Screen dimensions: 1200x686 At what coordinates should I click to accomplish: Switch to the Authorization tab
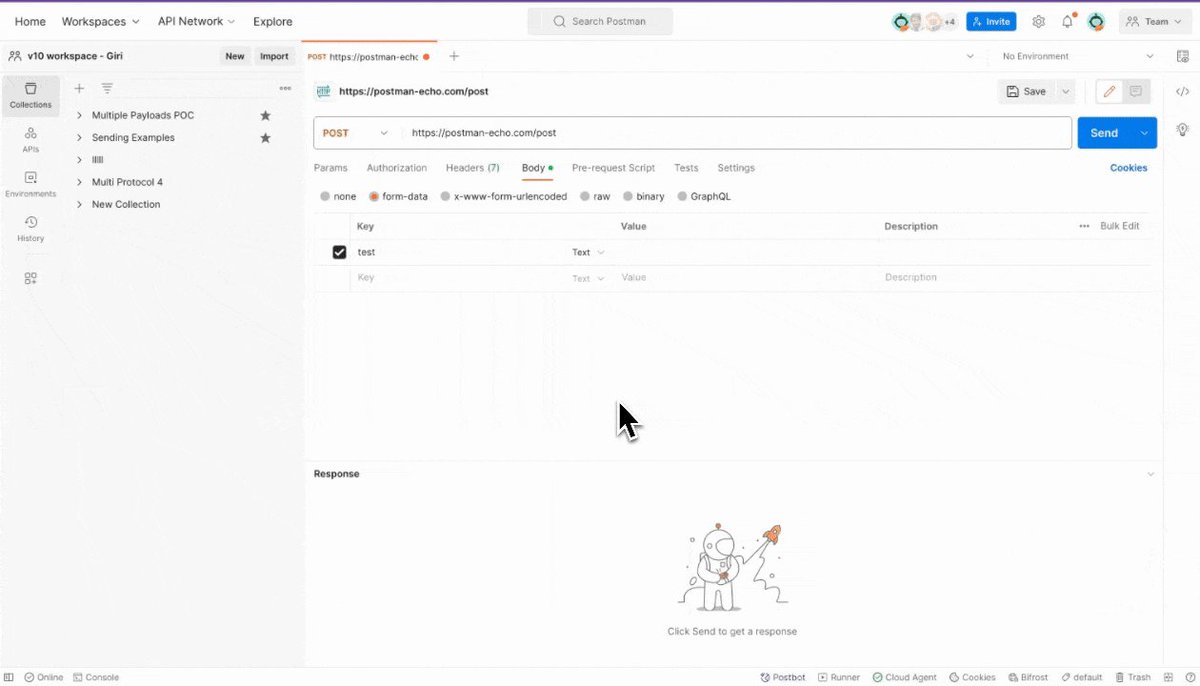pos(396,168)
